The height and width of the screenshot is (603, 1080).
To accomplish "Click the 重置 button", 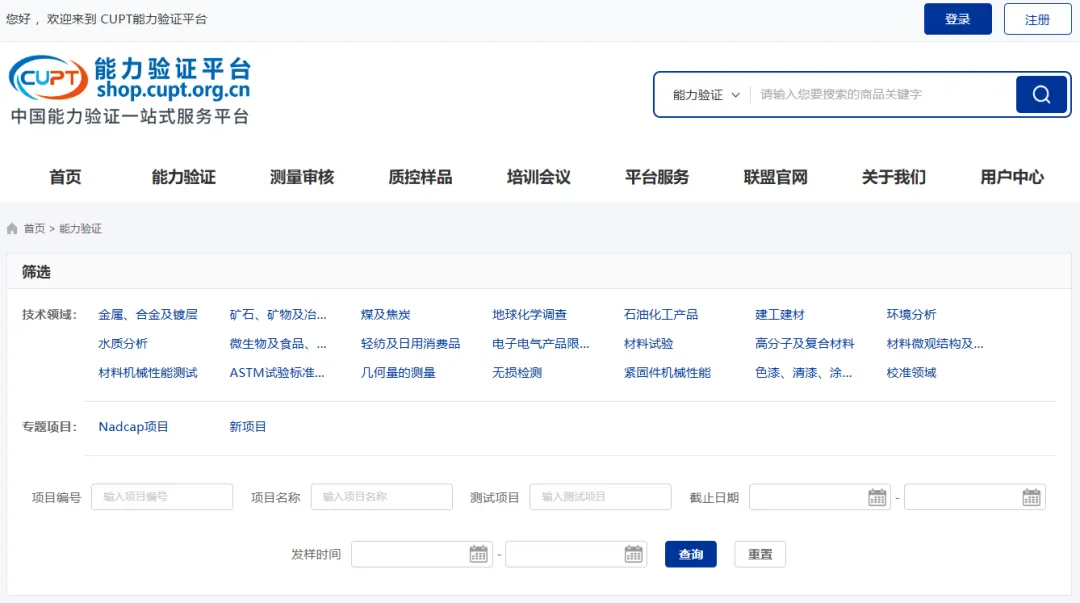I will [760, 554].
